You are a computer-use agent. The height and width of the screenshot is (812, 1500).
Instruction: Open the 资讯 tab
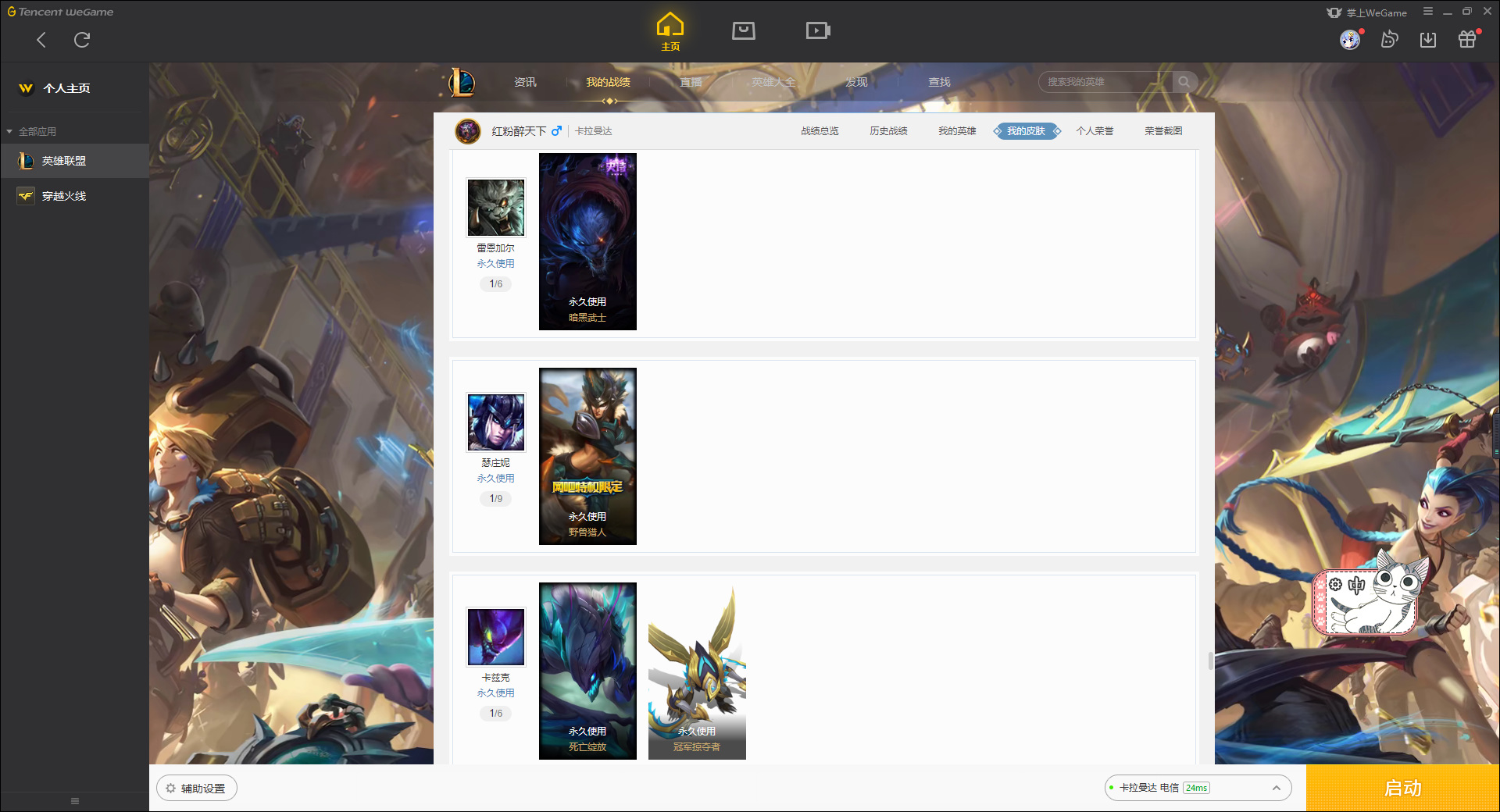pos(525,82)
